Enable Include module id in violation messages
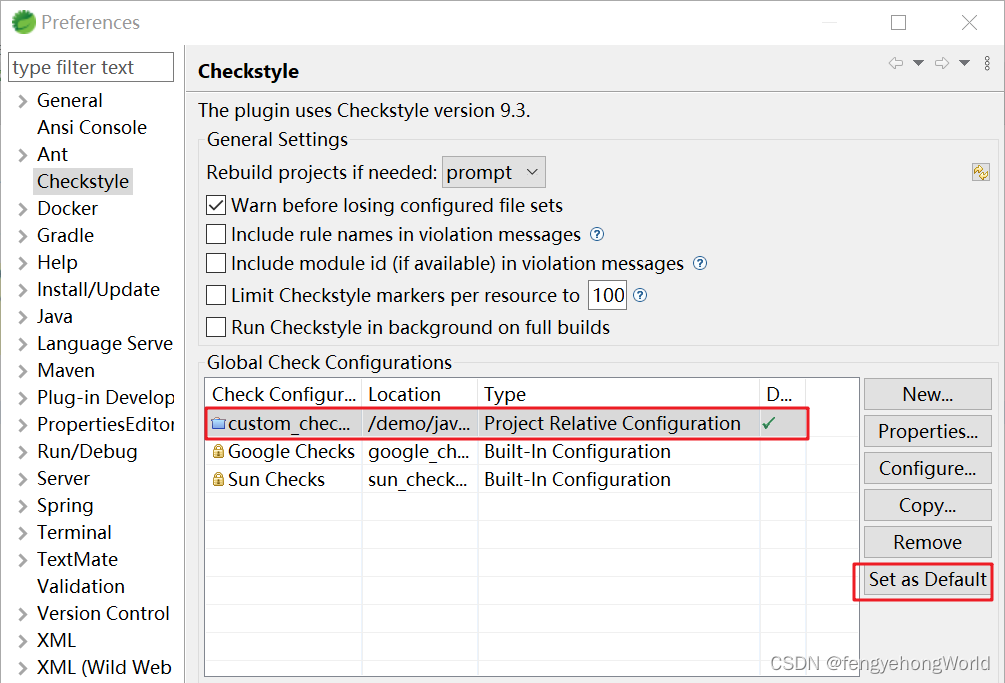The image size is (1005, 683). (216, 263)
